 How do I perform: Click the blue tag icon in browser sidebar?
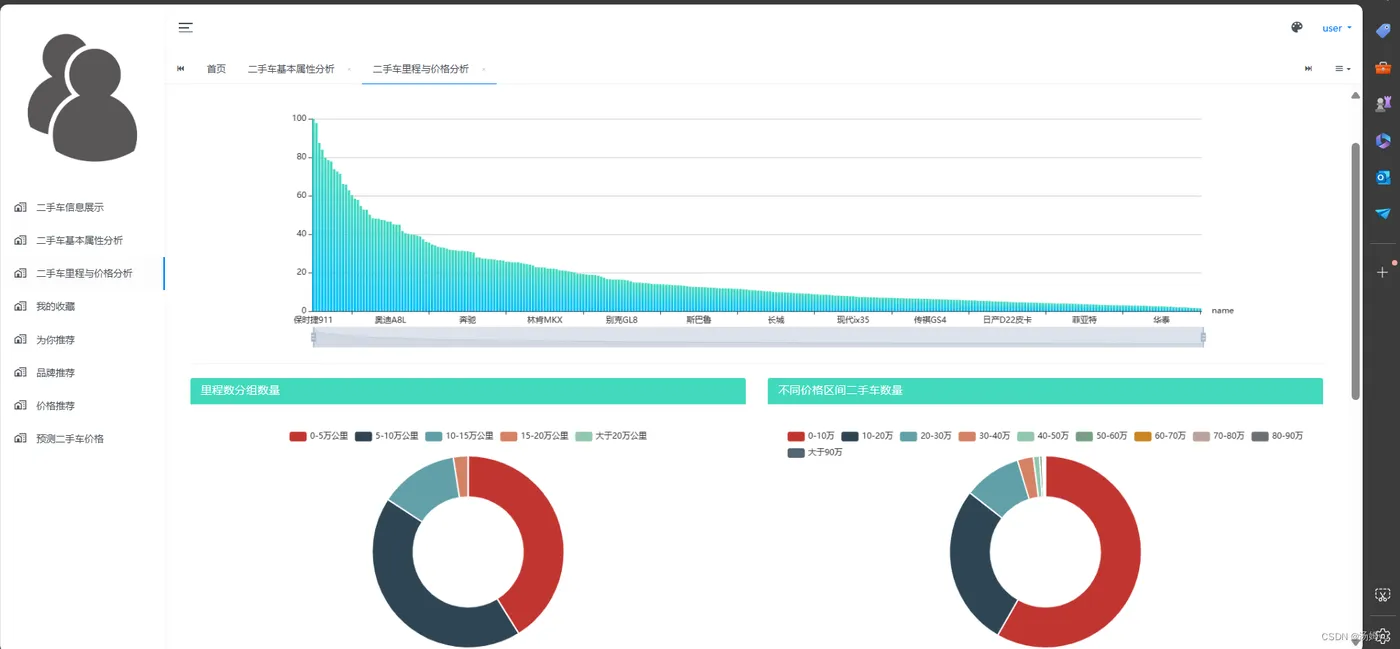coord(1383,31)
